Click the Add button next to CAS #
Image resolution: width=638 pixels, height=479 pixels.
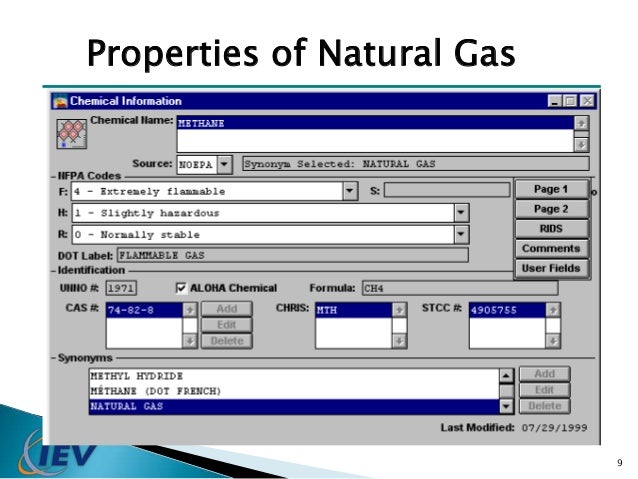coord(227,309)
